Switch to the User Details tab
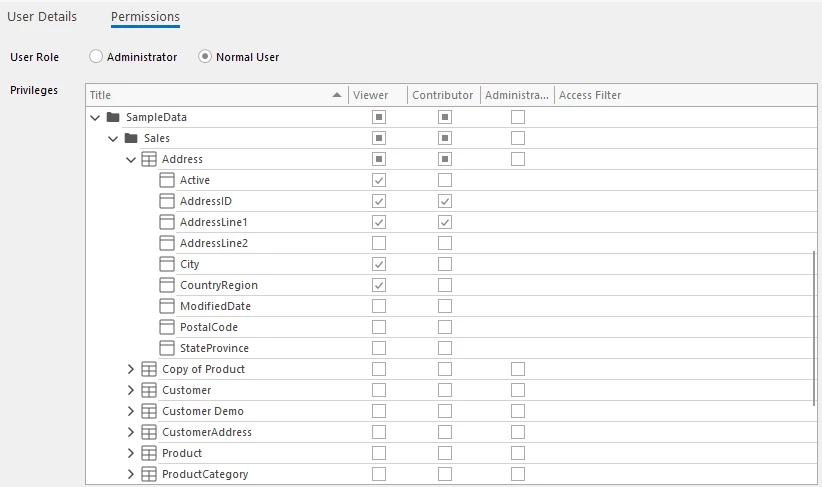The image size is (822, 487). tap(42, 17)
